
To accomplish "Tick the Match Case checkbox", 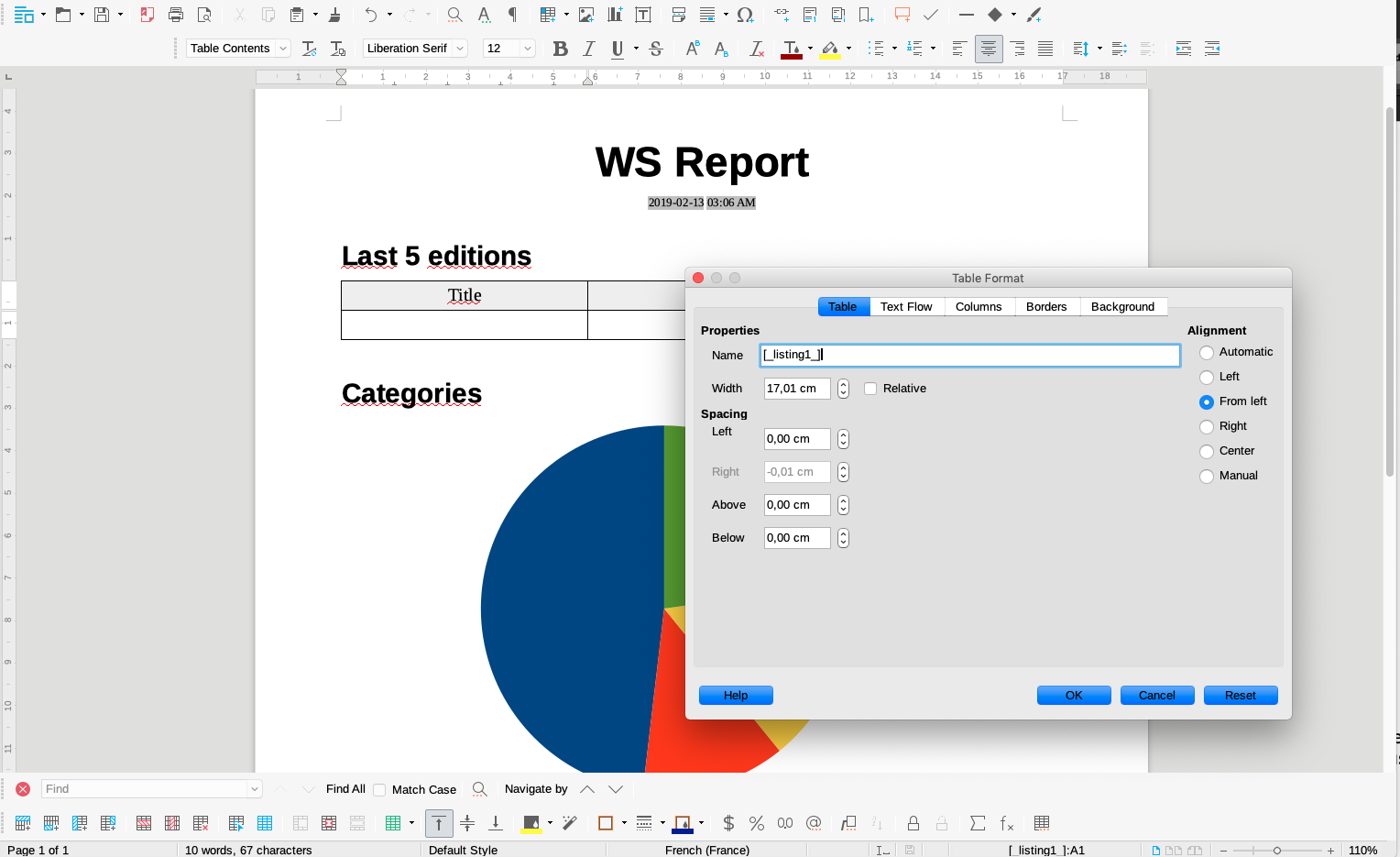I will point(379,789).
